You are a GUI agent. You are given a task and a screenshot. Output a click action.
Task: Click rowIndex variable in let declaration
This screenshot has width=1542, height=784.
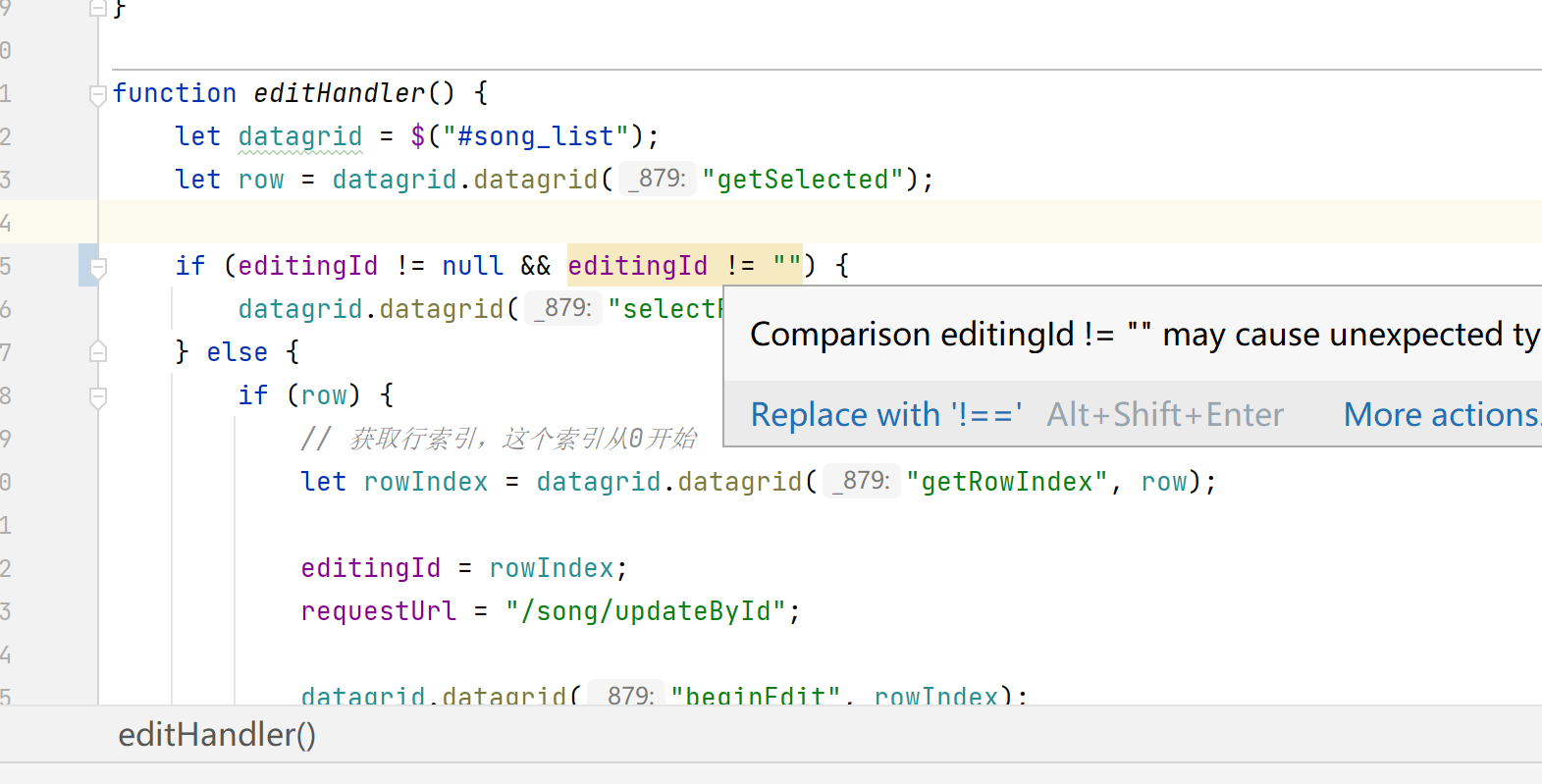pyautogui.click(x=426, y=482)
